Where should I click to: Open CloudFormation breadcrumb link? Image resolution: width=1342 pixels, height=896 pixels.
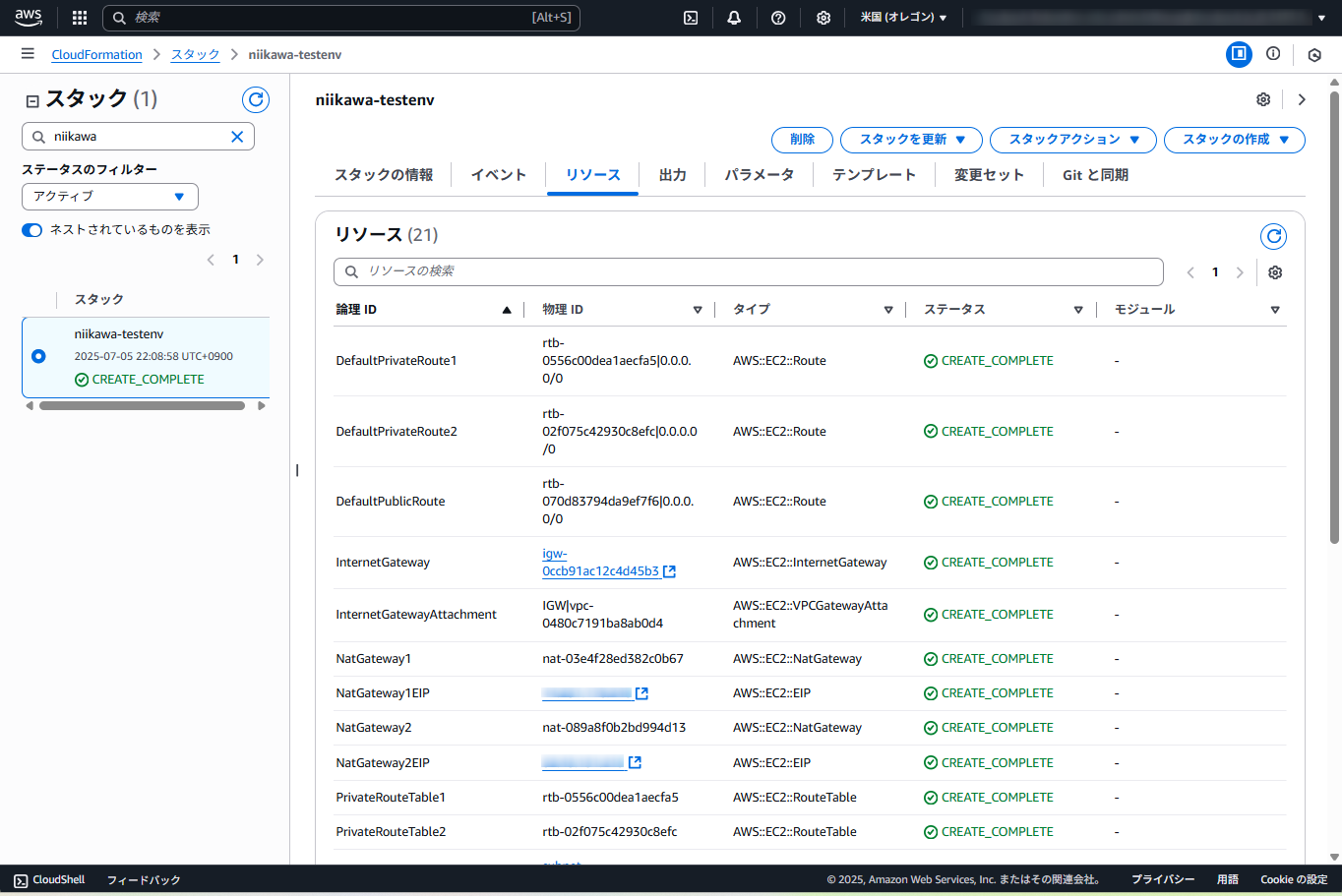[x=97, y=55]
